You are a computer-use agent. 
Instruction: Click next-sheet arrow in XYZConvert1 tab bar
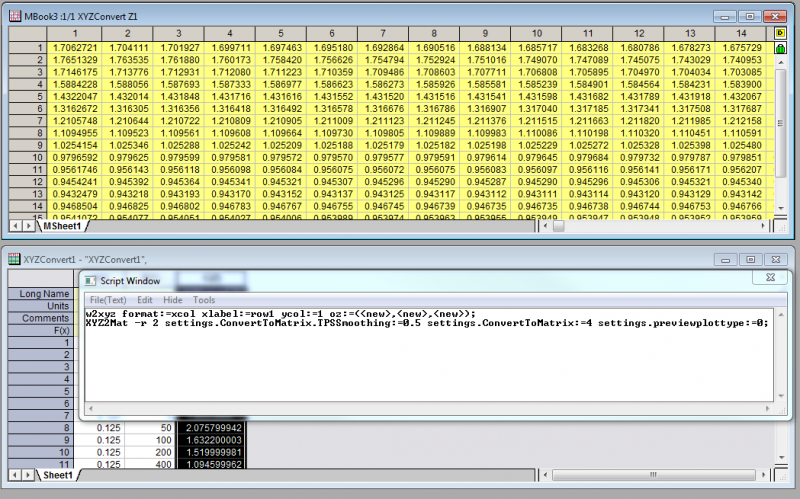pyautogui.click(x=29, y=475)
